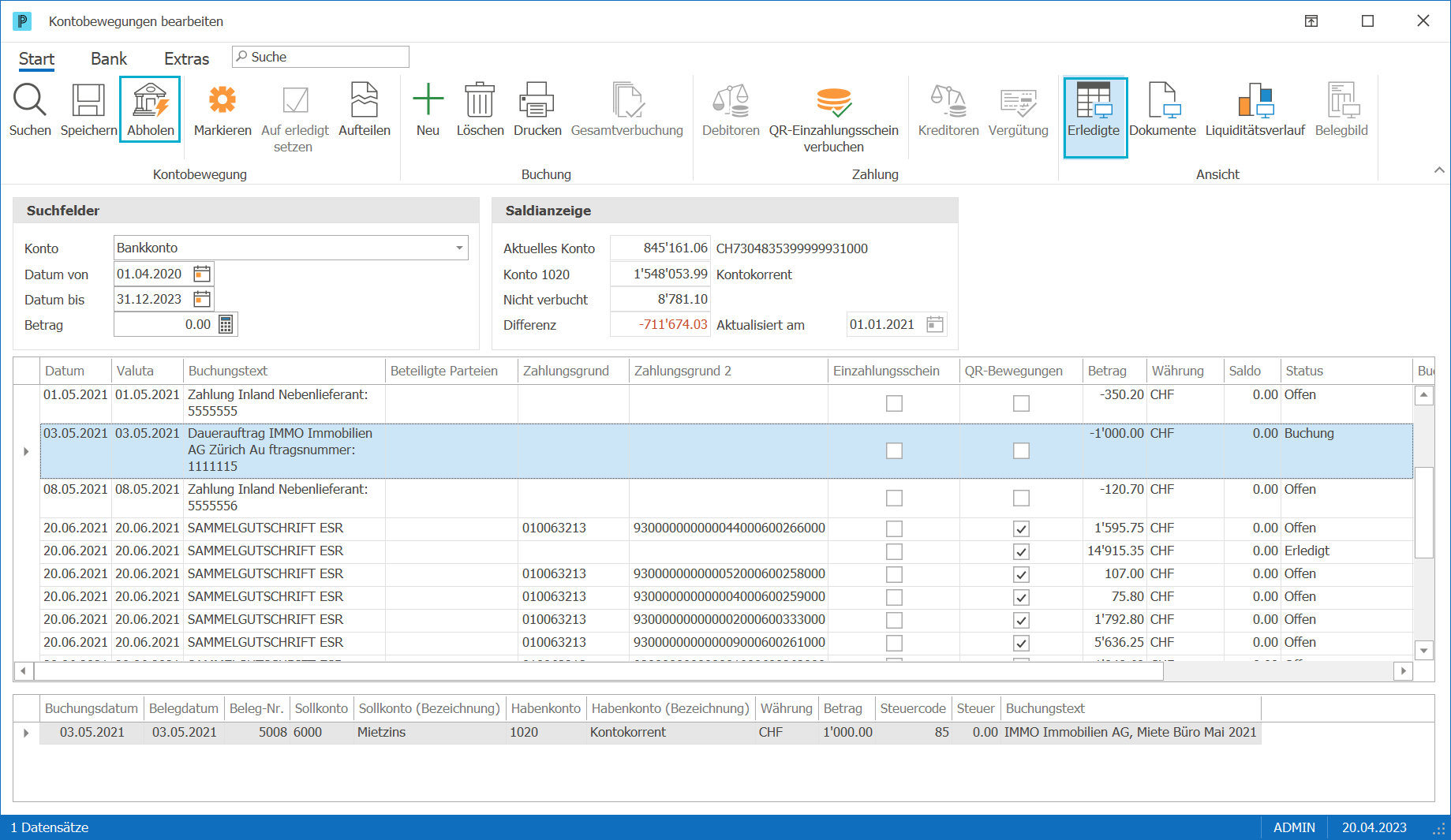Open calendar for Datum von
This screenshot has height=840, width=1451.
202,274
